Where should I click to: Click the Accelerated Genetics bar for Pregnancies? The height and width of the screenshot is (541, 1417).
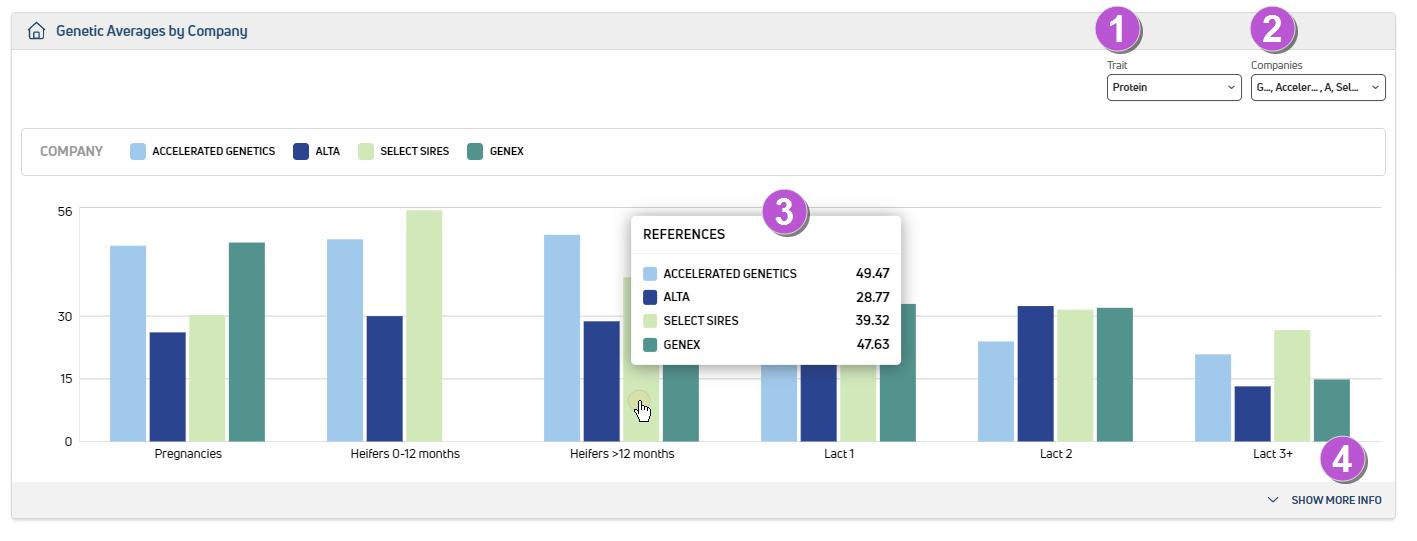click(x=128, y=344)
